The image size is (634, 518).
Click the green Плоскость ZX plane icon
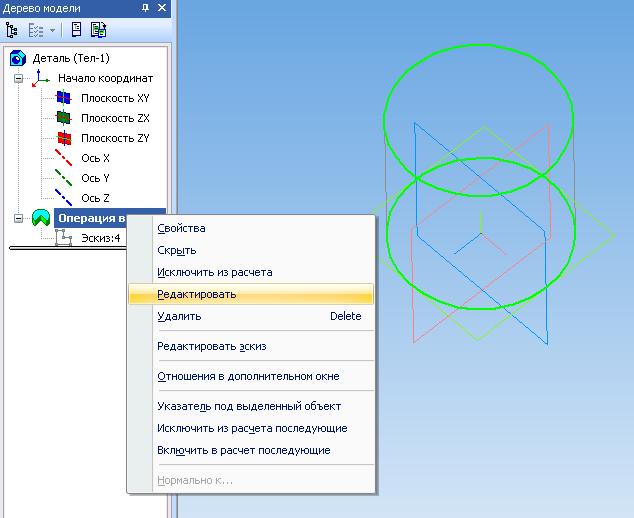coord(63,118)
